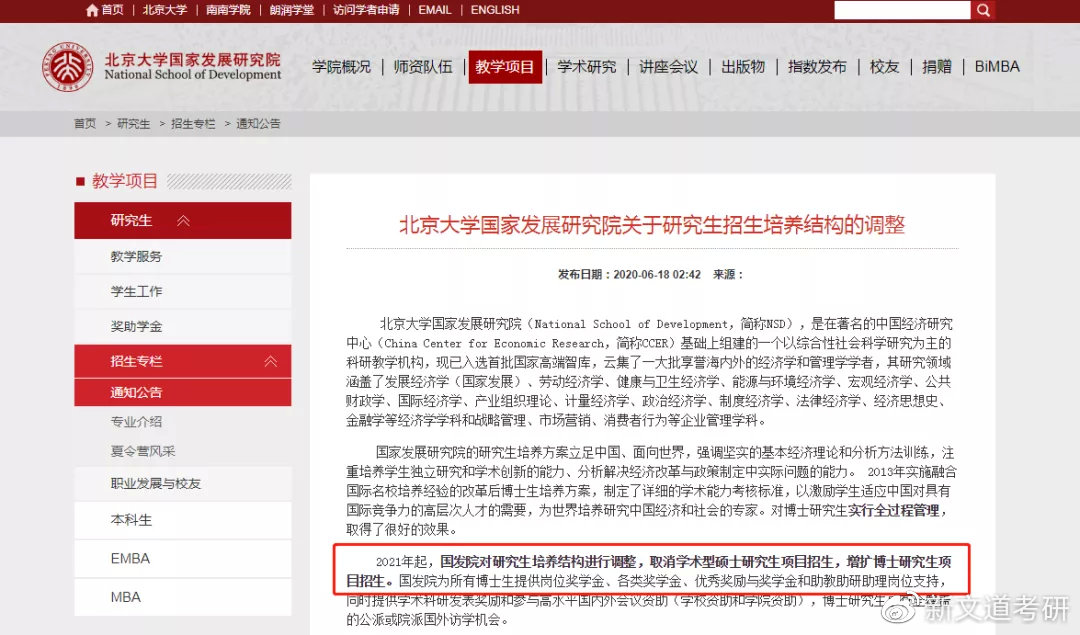The height and width of the screenshot is (635, 1080).
Task: Open 校友 navigation menu
Action: 884,67
